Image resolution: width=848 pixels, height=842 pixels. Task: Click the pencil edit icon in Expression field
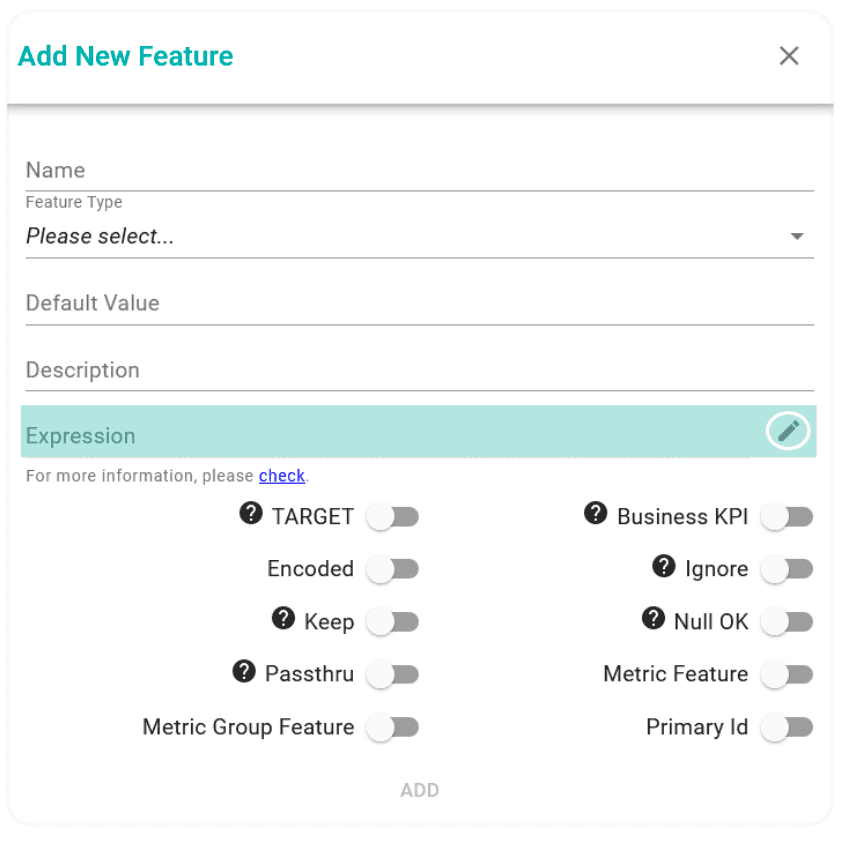tap(787, 431)
